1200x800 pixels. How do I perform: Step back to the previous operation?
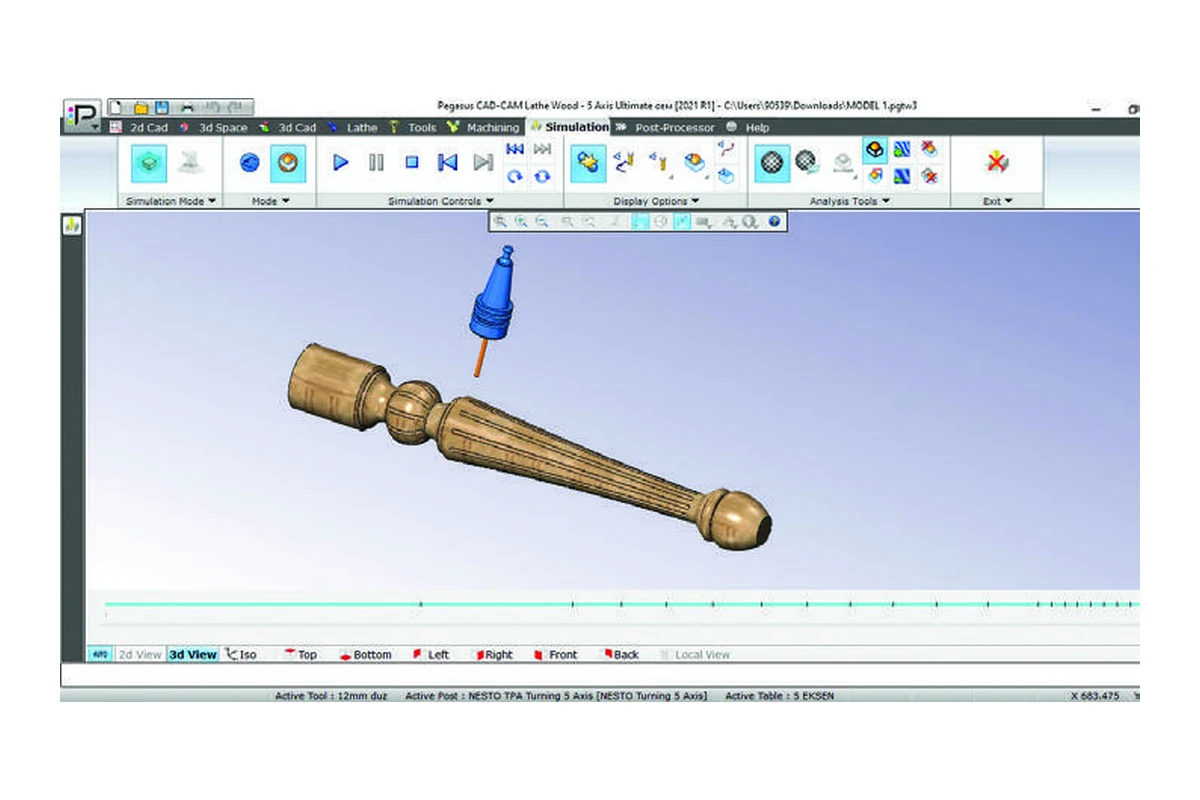[x=448, y=162]
